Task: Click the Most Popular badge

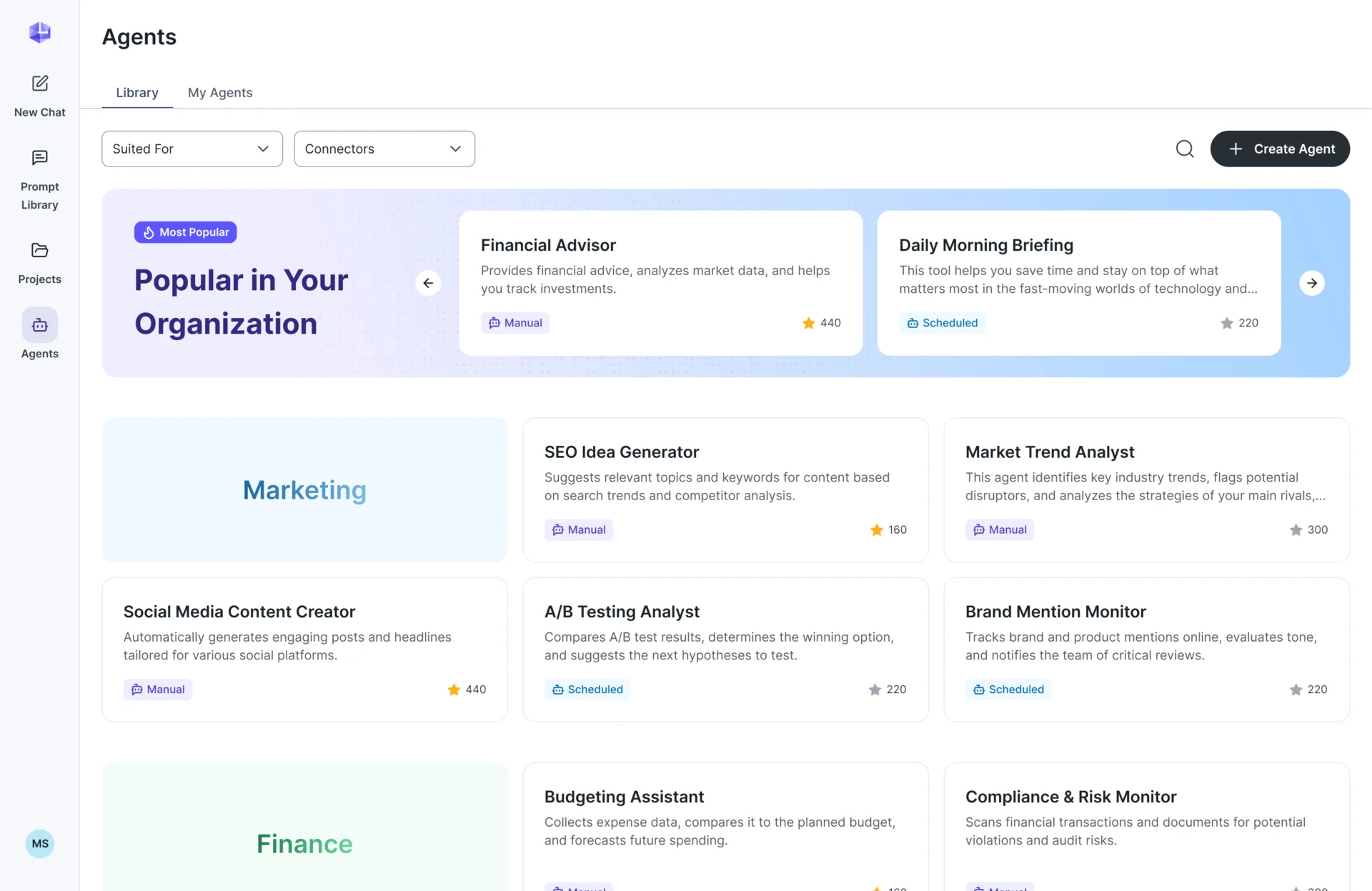Action: coord(186,232)
